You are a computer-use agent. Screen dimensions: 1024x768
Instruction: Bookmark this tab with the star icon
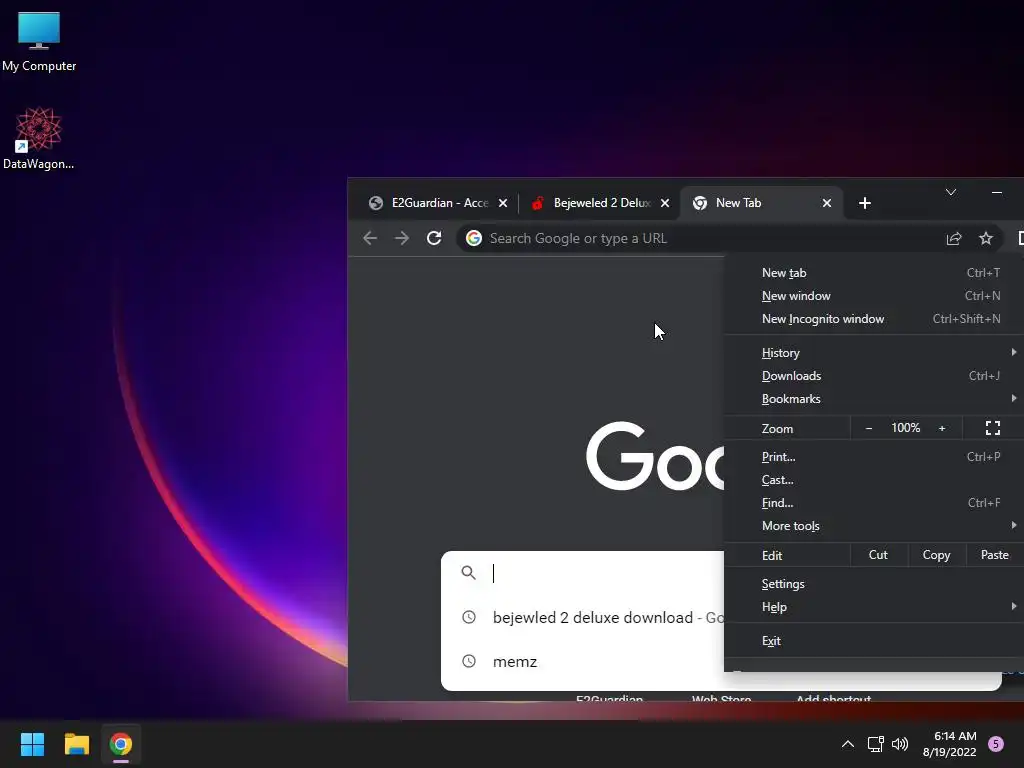click(x=986, y=238)
